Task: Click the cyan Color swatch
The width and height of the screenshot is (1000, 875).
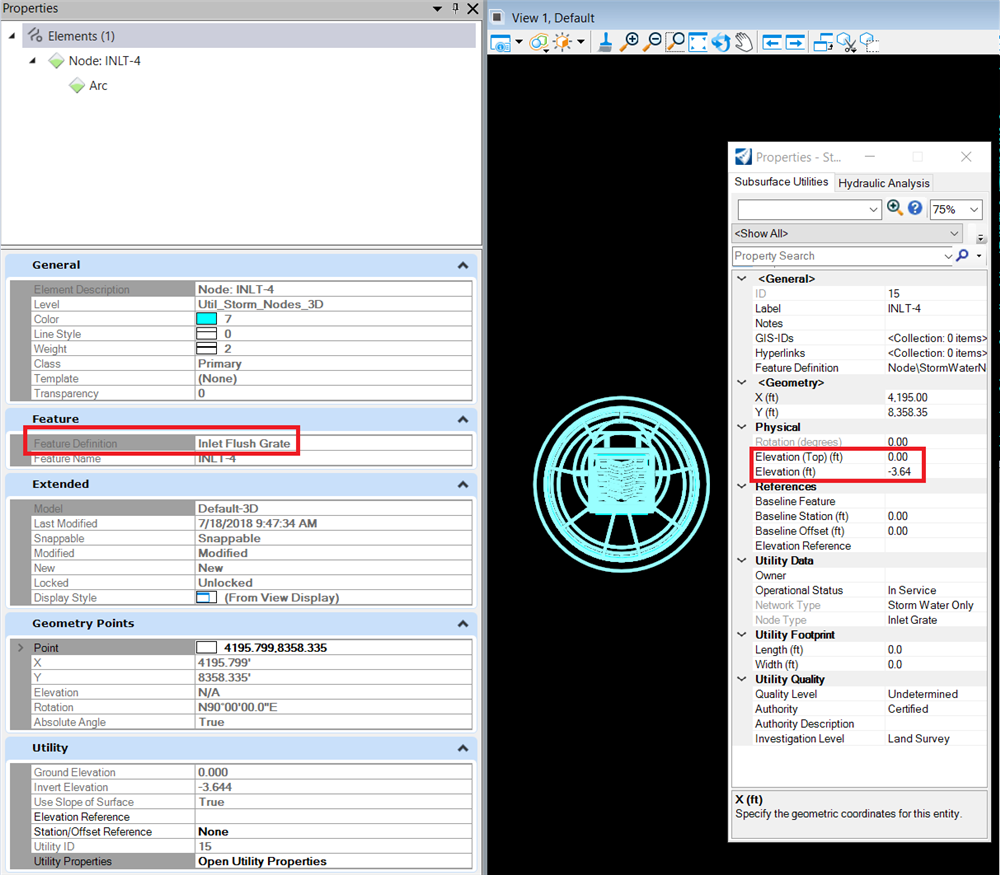Action: point(207,319)
